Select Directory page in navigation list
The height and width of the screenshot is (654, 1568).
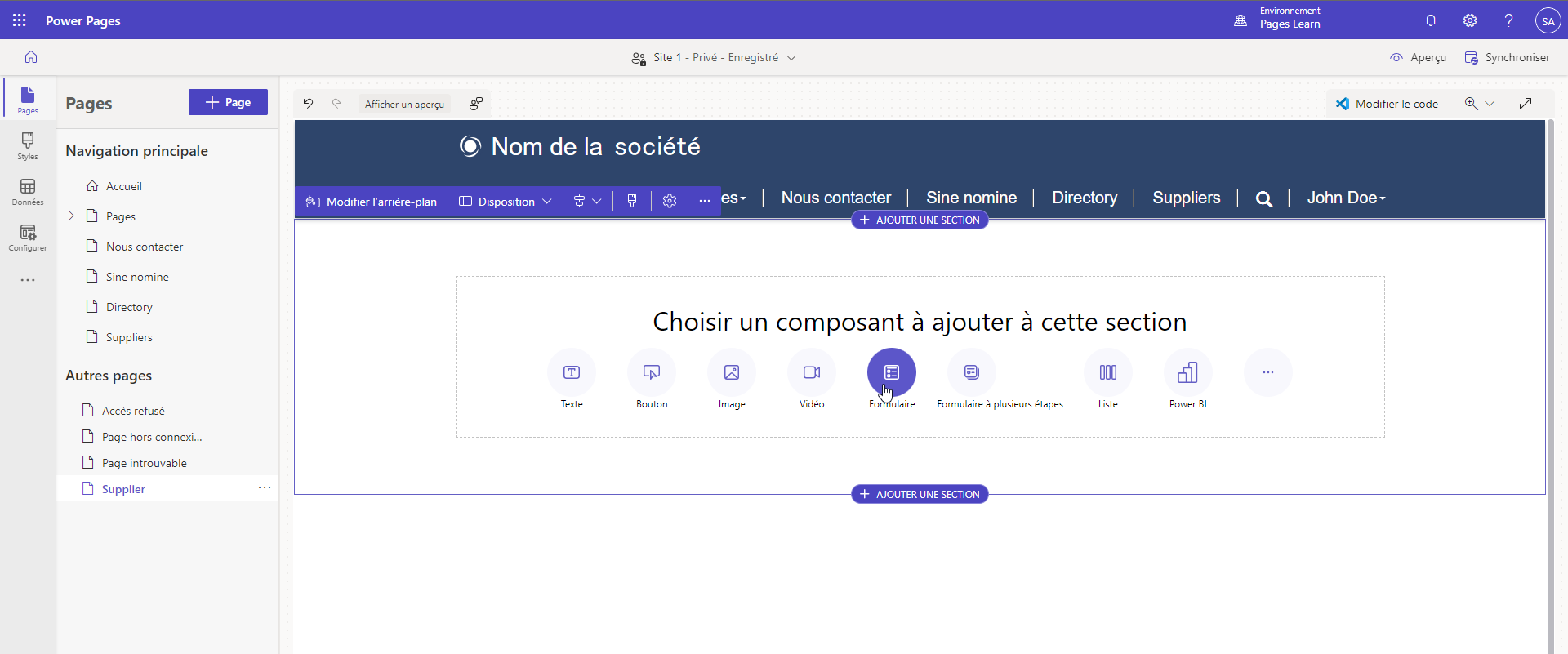pos(129,307)
